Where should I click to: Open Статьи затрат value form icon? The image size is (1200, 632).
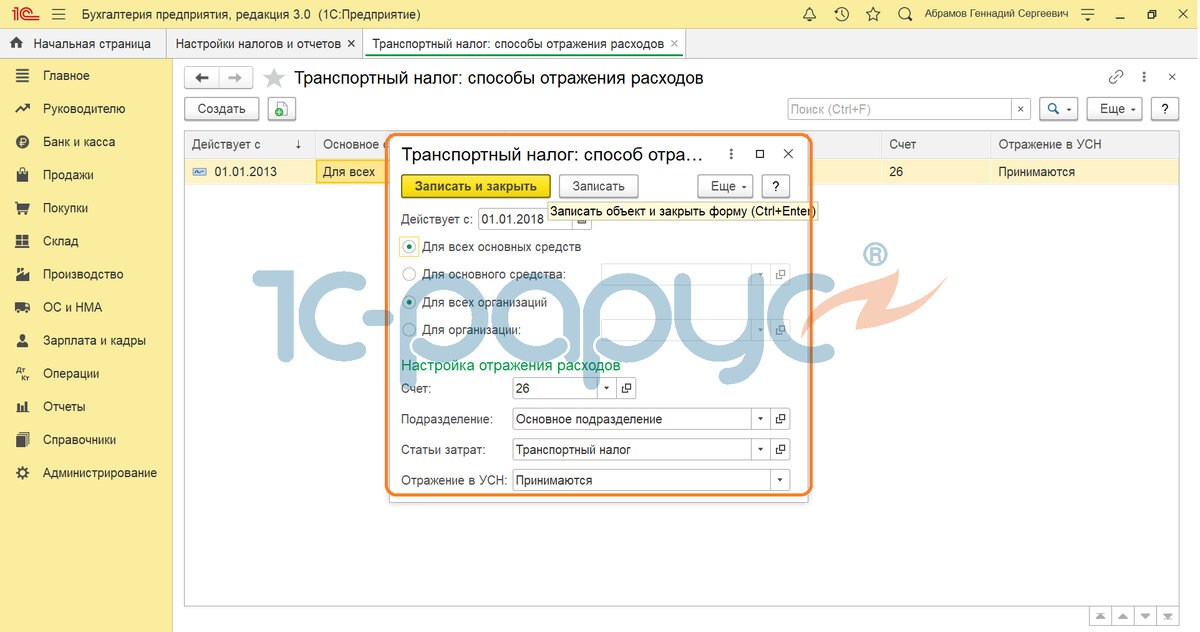tap(782, 449)
